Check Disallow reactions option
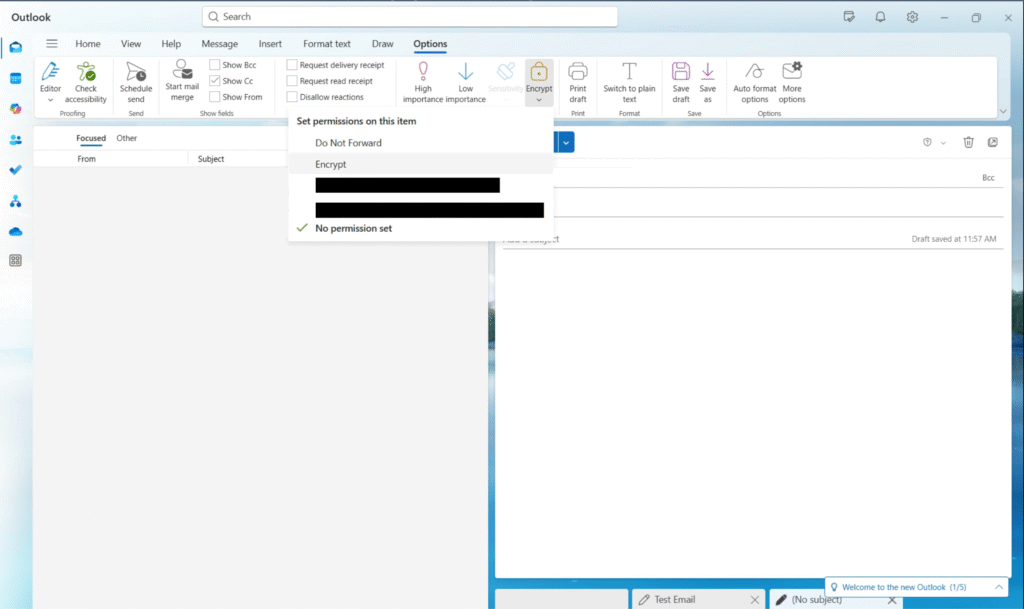The height and width of the screenshot is (609, 1024). coord(292,97)
